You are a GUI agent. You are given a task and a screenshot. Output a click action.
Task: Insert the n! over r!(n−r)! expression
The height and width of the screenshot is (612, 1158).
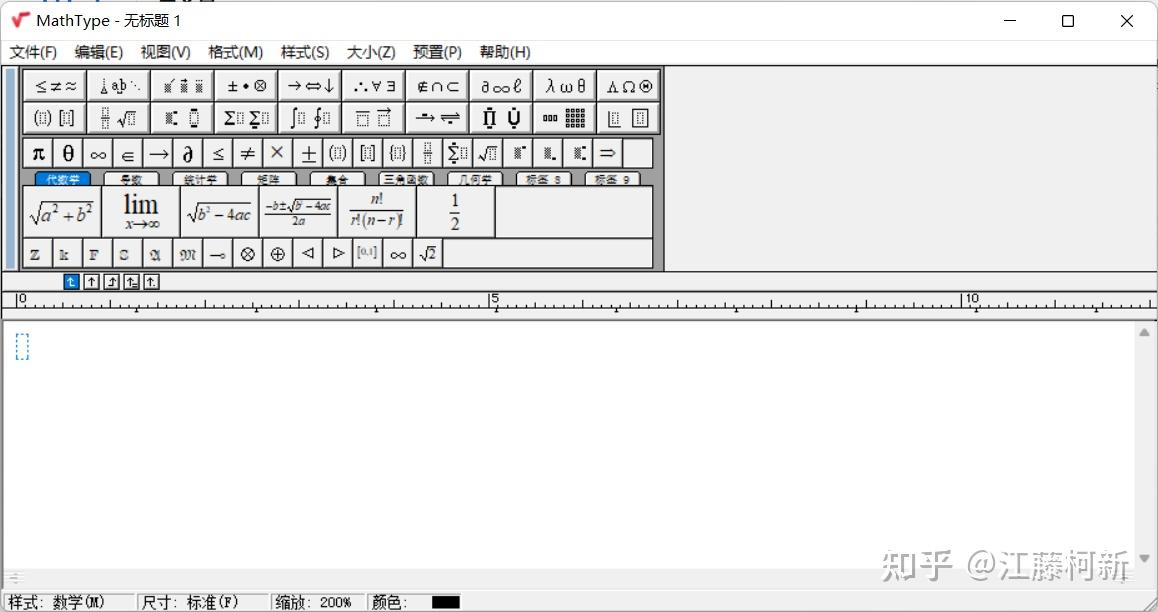(x=377, y=212)
